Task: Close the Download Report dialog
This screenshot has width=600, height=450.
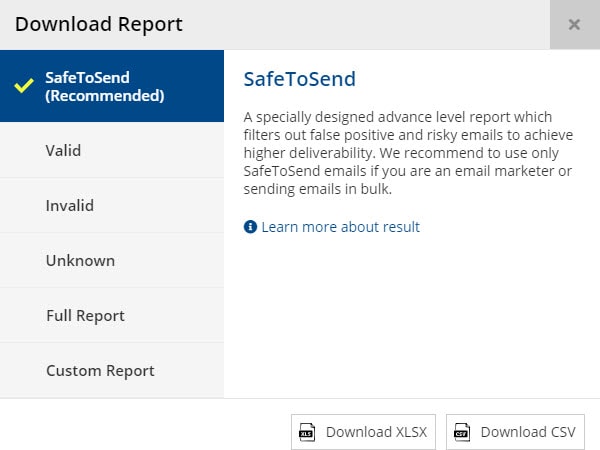Action: pyautogui.click(x=574, y=25)
